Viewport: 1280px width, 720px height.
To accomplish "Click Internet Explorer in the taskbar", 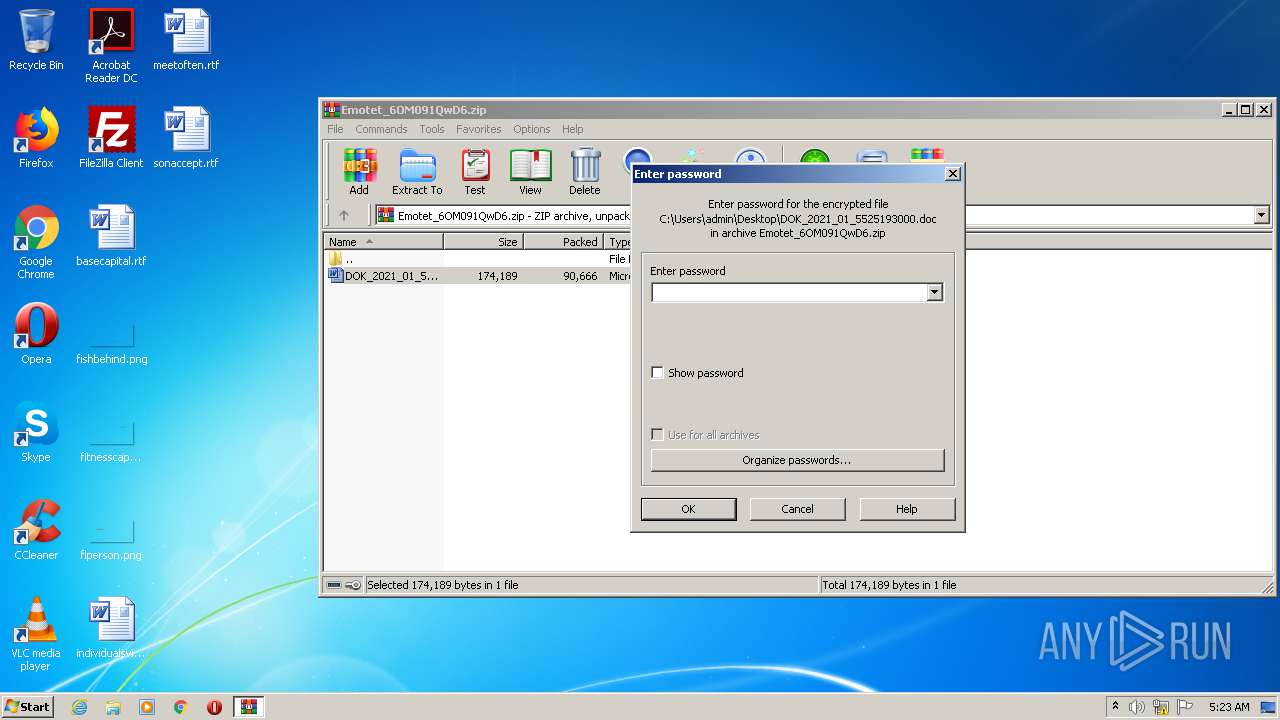I will pos(79,707).
